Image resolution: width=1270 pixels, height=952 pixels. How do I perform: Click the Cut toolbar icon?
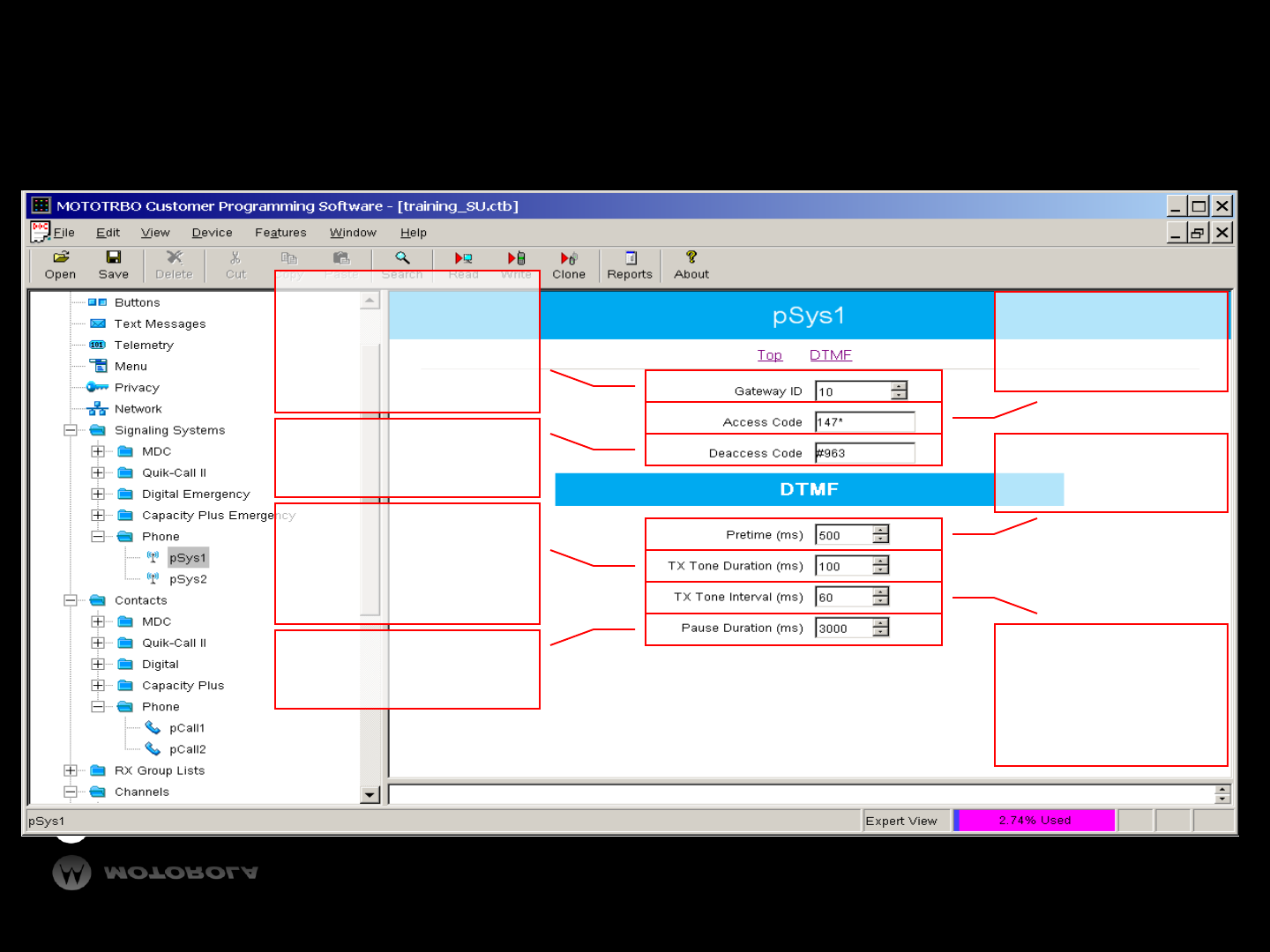tap(235, 265)
